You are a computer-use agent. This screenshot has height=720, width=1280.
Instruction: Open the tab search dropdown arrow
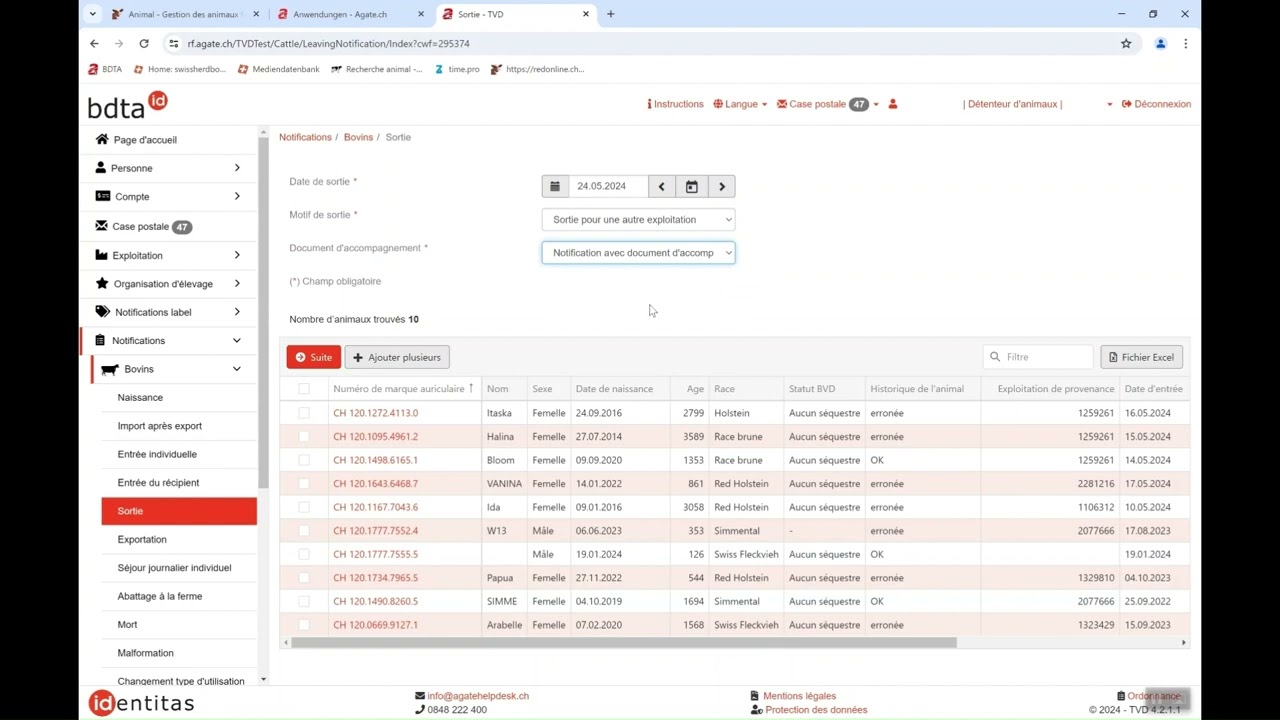click(93, 14)
